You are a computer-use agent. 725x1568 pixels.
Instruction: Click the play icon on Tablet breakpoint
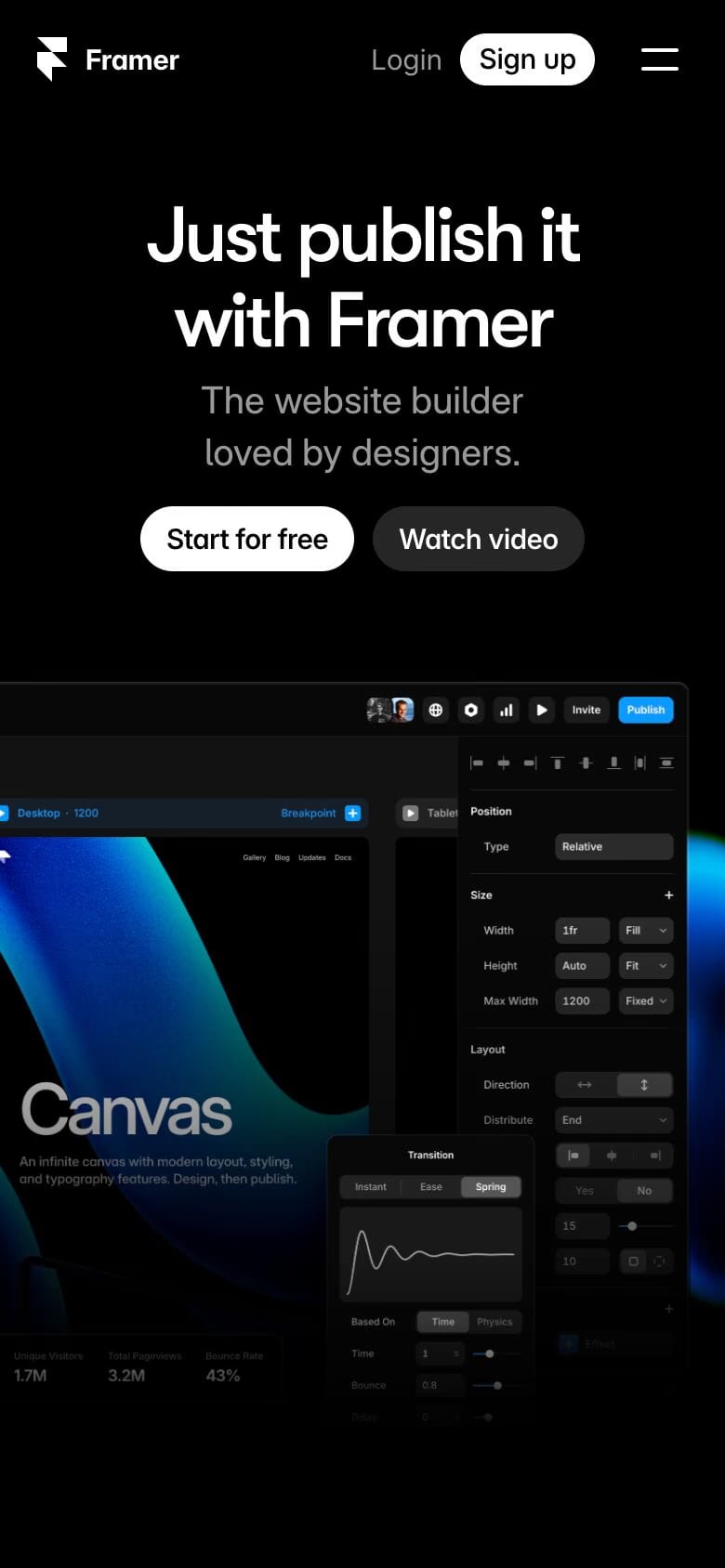pos(411,813)
